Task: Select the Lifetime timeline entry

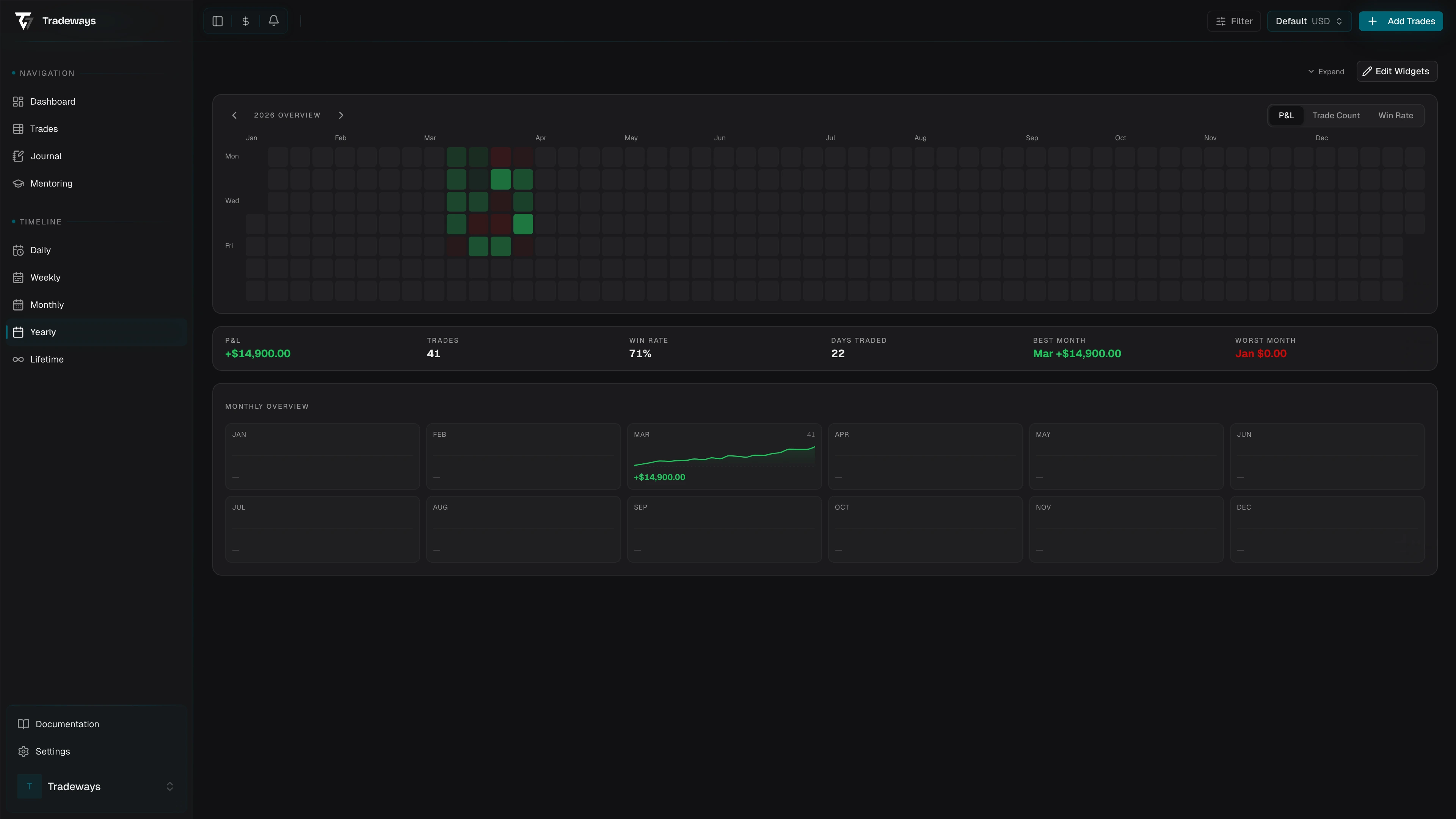Action: (47, 359)
